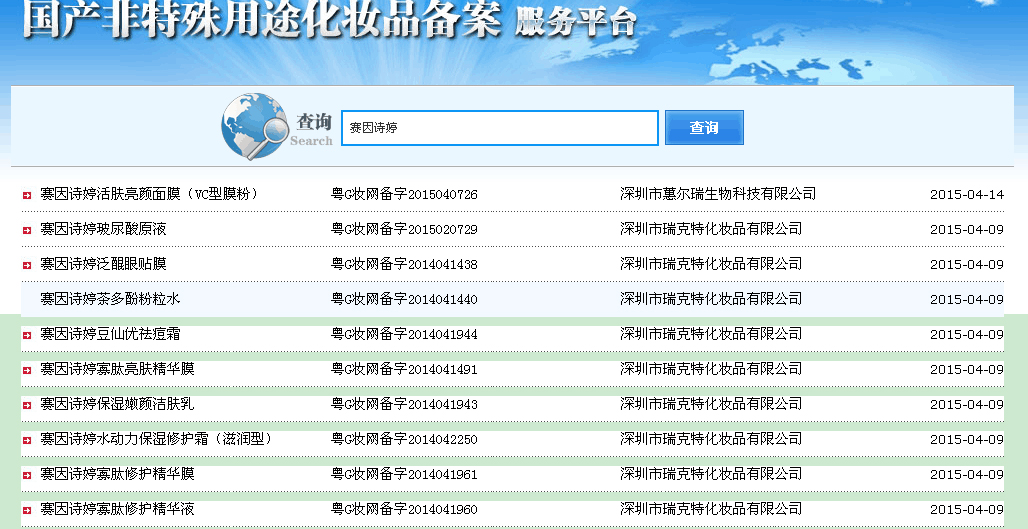Open 赛因诗婷玻尿酸原液 product record
The image size is (1028, 529).
(x=104, y=229)
